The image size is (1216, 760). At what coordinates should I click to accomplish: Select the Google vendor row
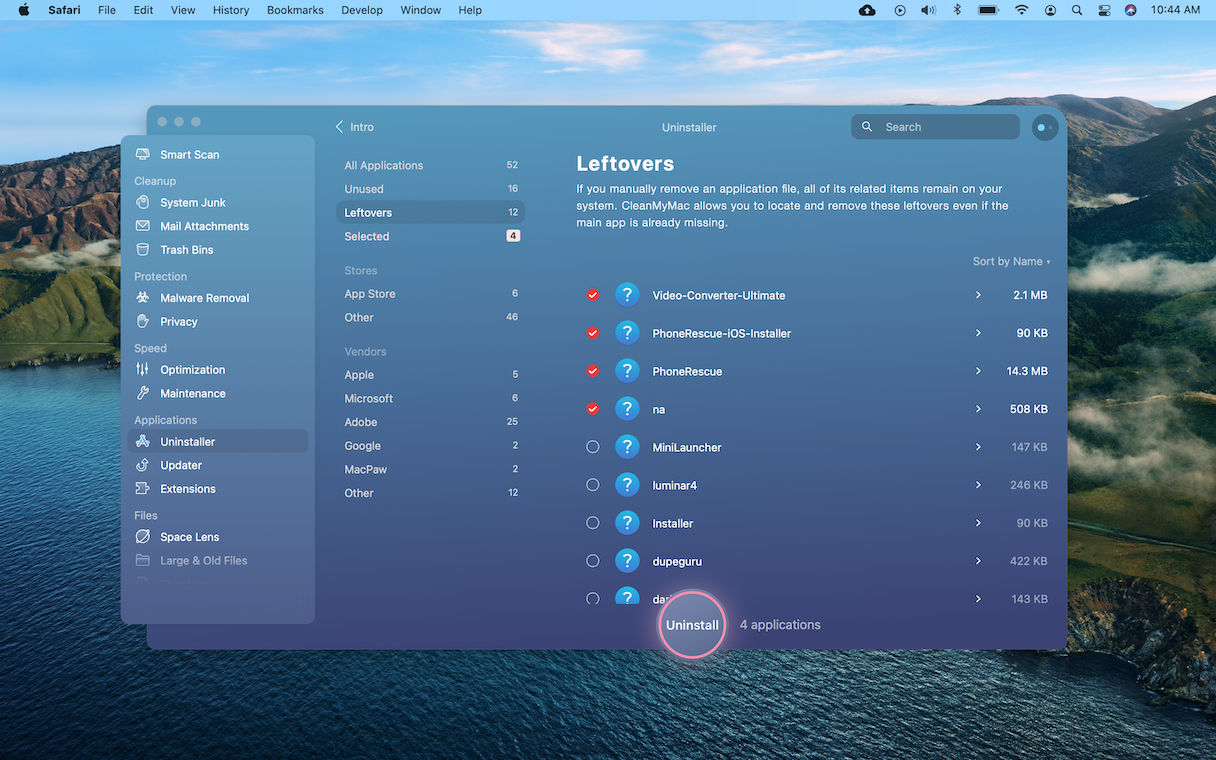(x=431, y=446)
